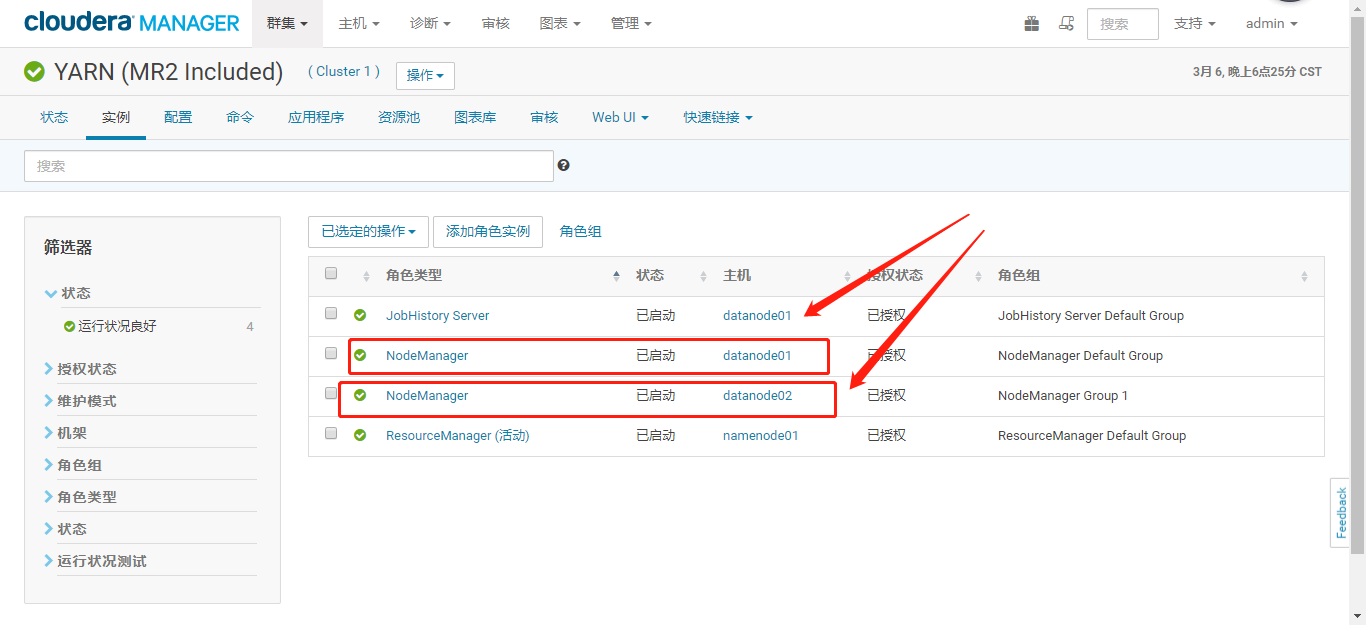Open the 快速链接 dropdown tab

point(718,117)
